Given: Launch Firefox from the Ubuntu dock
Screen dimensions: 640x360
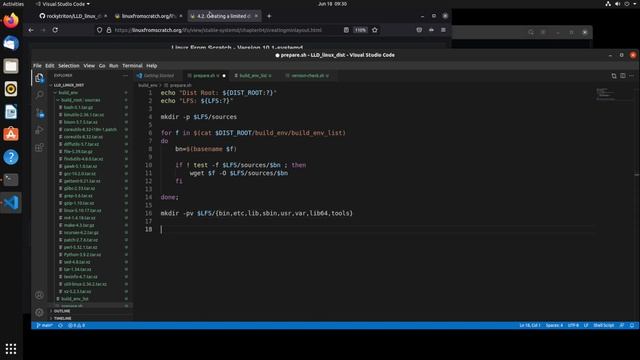Looking at the screenshot, I should coord(11,20).
